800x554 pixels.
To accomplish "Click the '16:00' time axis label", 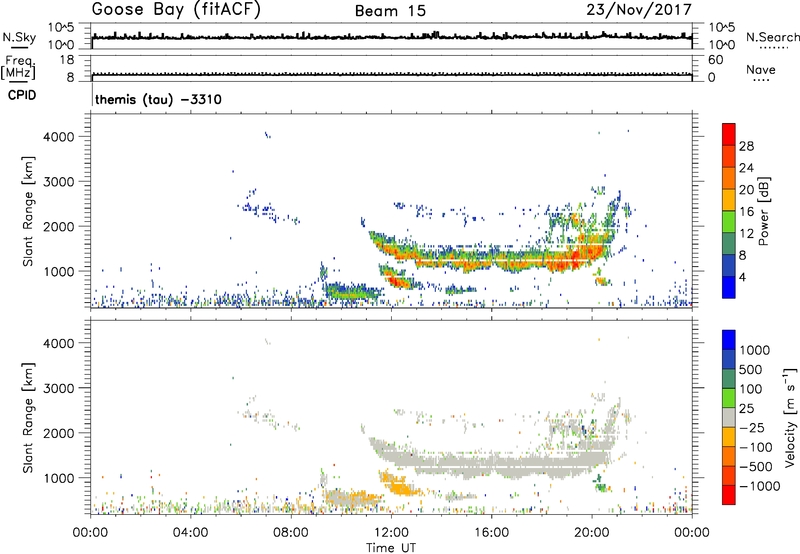I will (491, 533).
